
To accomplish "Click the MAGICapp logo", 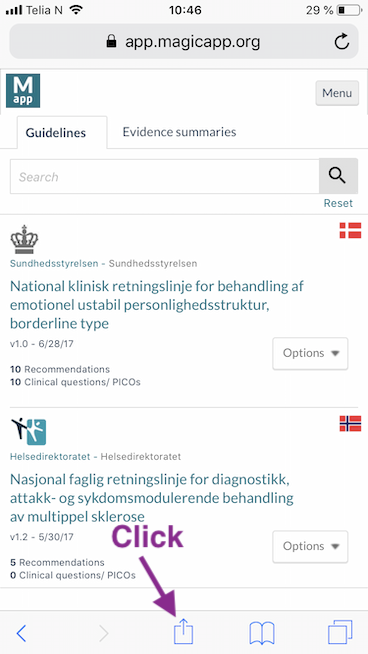I will coord(23,91).
